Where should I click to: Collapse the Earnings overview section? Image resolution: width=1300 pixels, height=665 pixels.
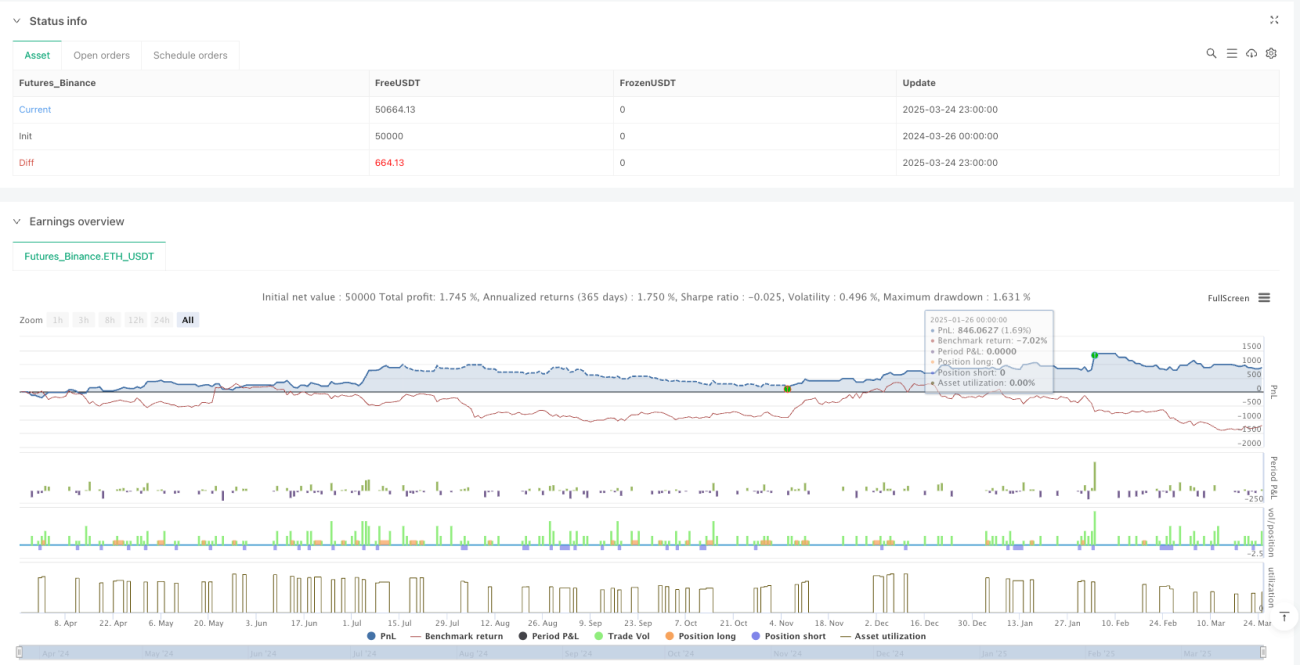click(x=17, y=222)
